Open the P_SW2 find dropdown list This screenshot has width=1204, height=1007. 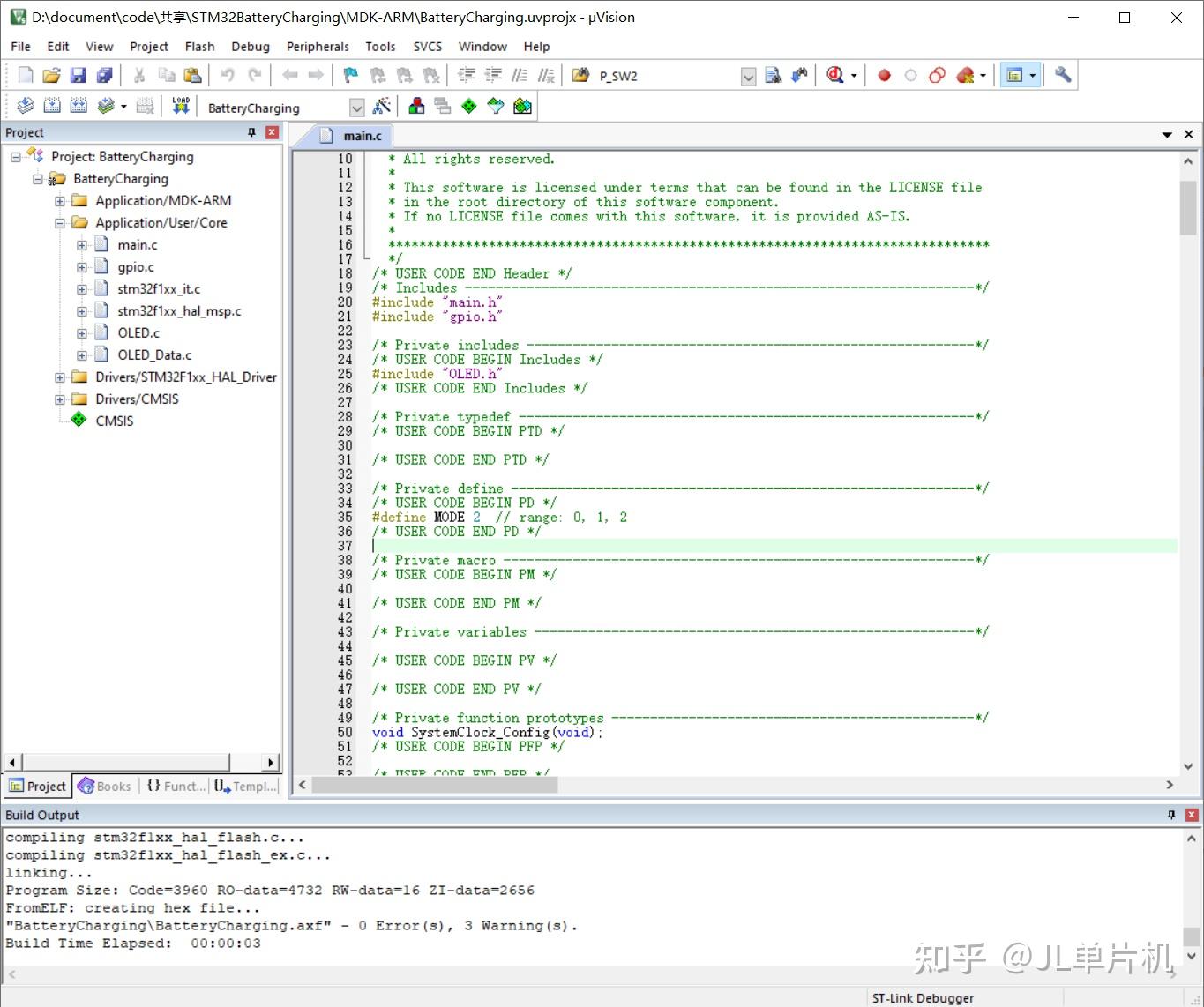pos(748,77)
